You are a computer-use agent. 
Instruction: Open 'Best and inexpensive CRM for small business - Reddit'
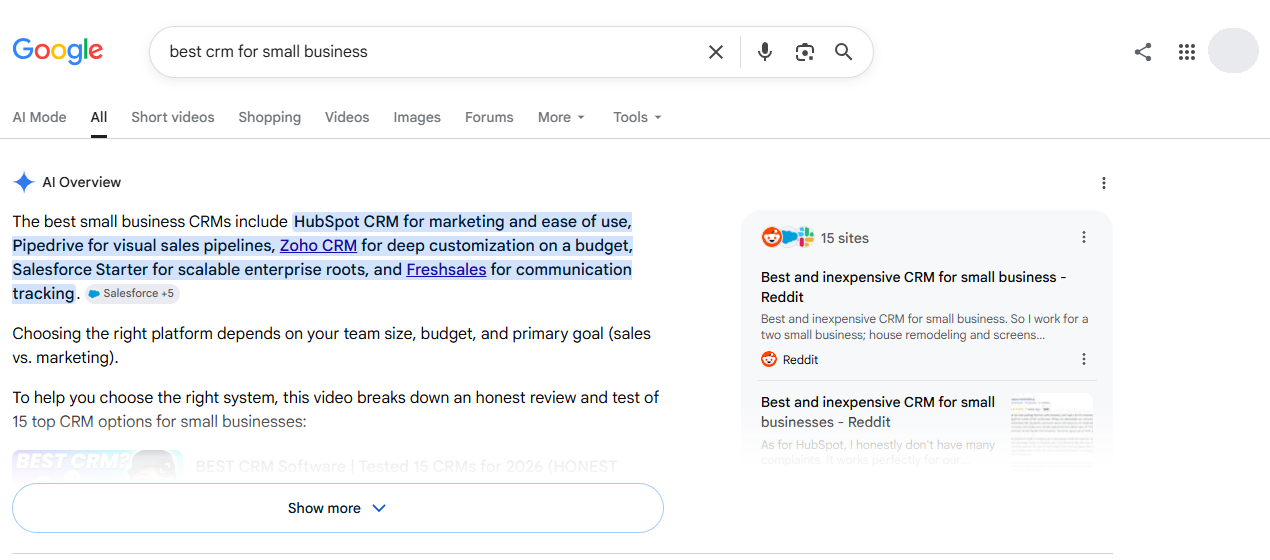(x=914, y=287)
